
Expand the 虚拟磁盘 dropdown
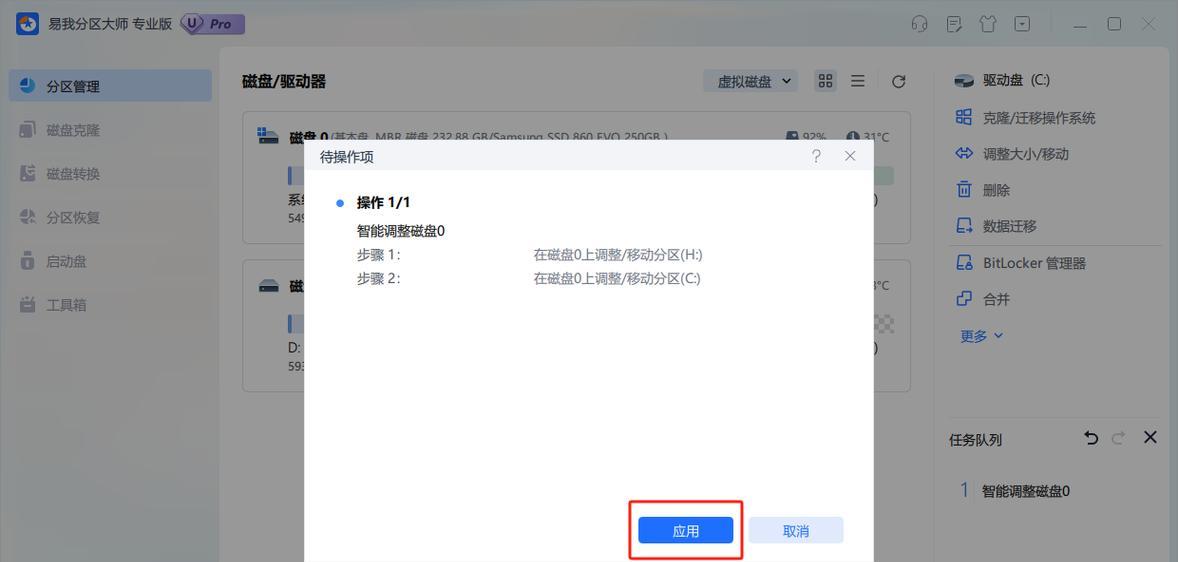(x=751, y=81)
